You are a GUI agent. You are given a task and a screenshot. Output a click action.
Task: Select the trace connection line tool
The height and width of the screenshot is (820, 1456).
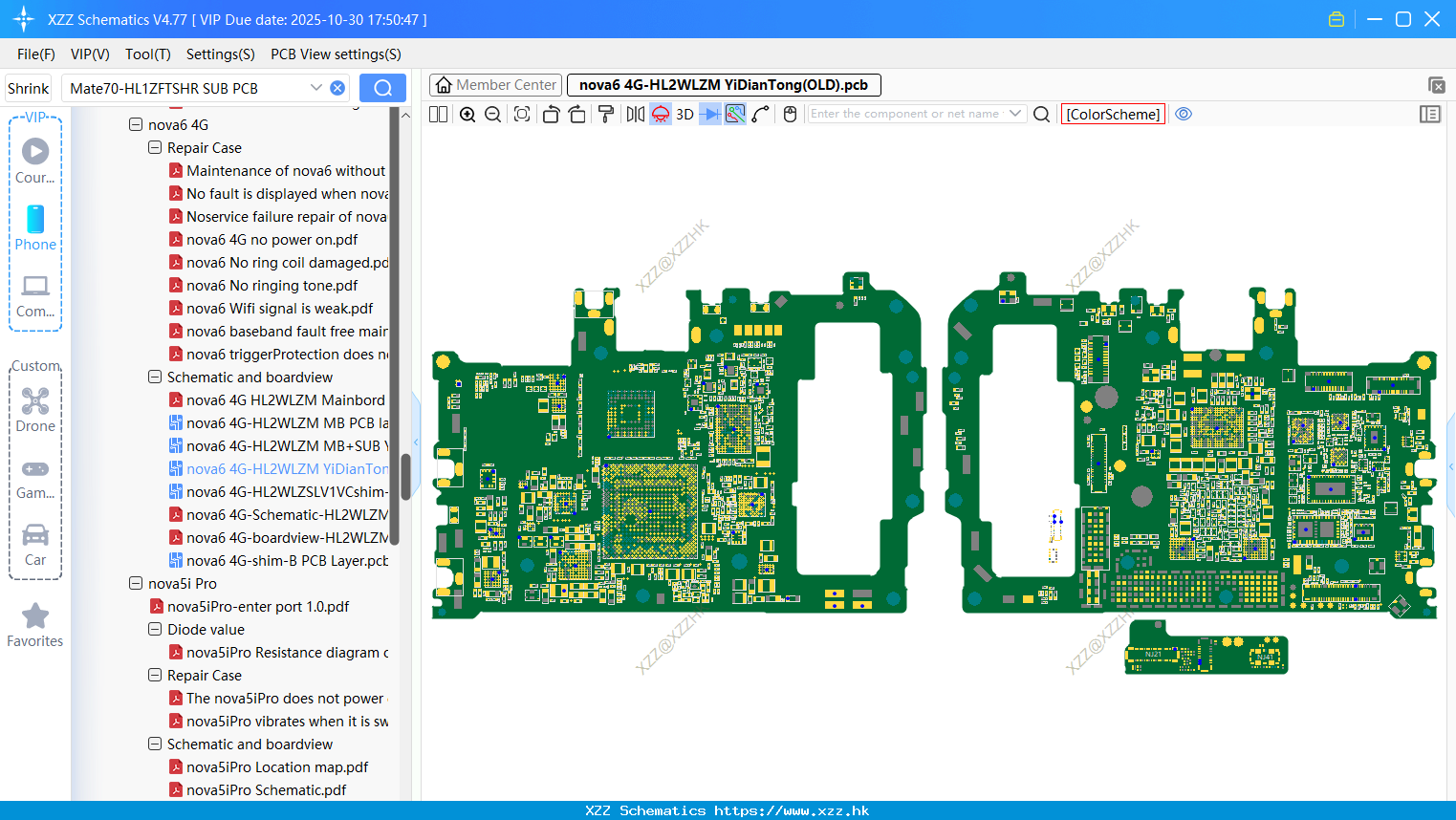761,114
